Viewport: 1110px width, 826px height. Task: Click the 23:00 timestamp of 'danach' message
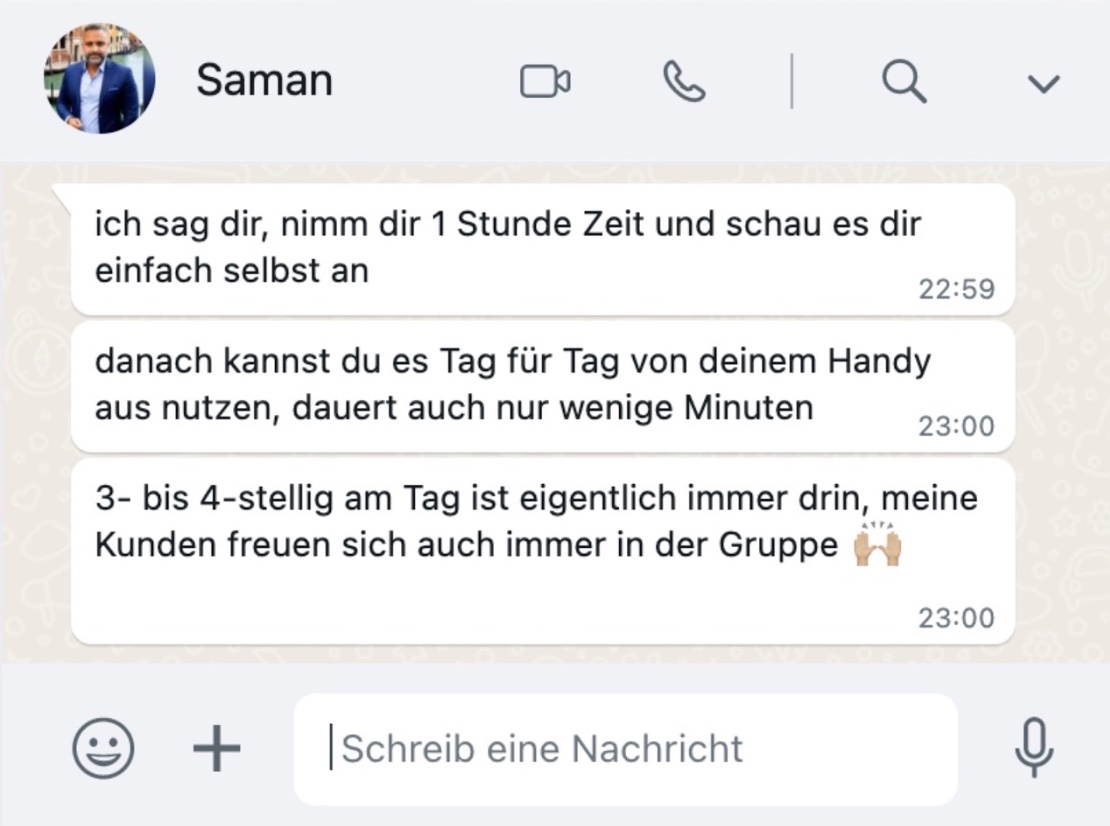coord(956,426)
